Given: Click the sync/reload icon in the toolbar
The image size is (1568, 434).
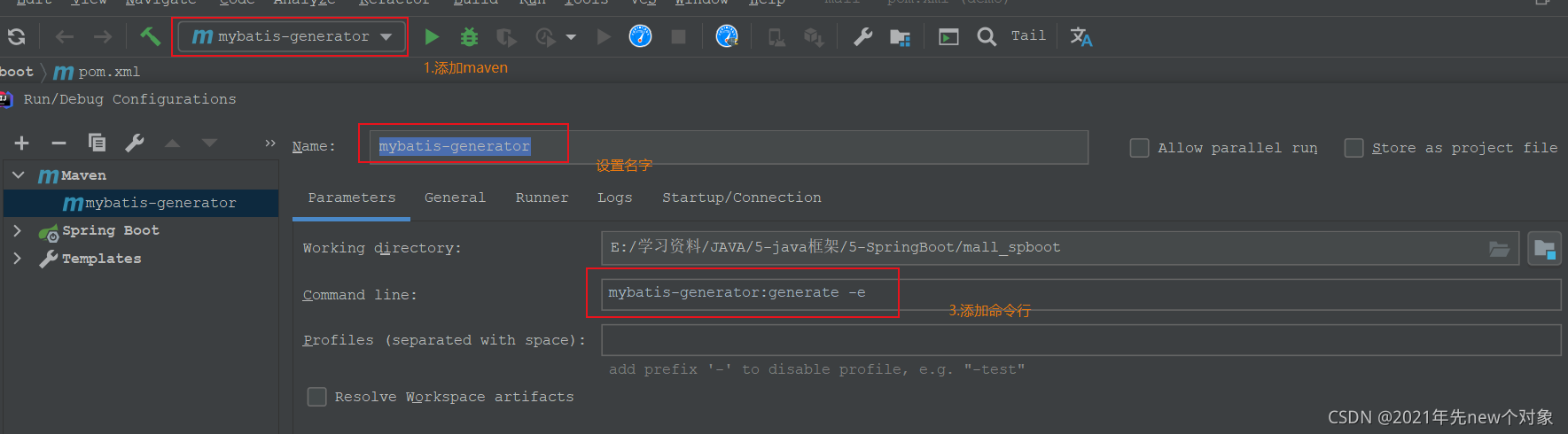Looking at the screenshot, I should 16,36.
